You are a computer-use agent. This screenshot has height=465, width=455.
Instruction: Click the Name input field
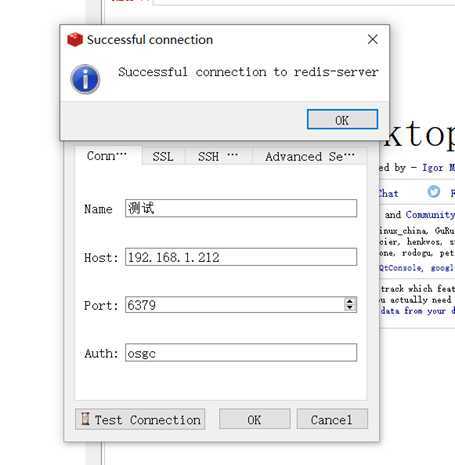click(x=241, y=208)
